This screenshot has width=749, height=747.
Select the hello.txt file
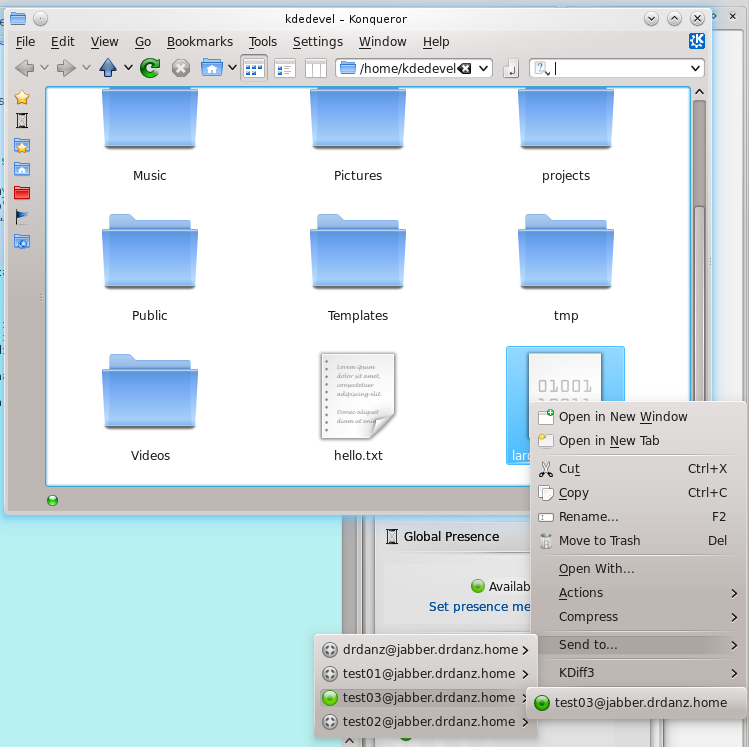pos(358,407)
